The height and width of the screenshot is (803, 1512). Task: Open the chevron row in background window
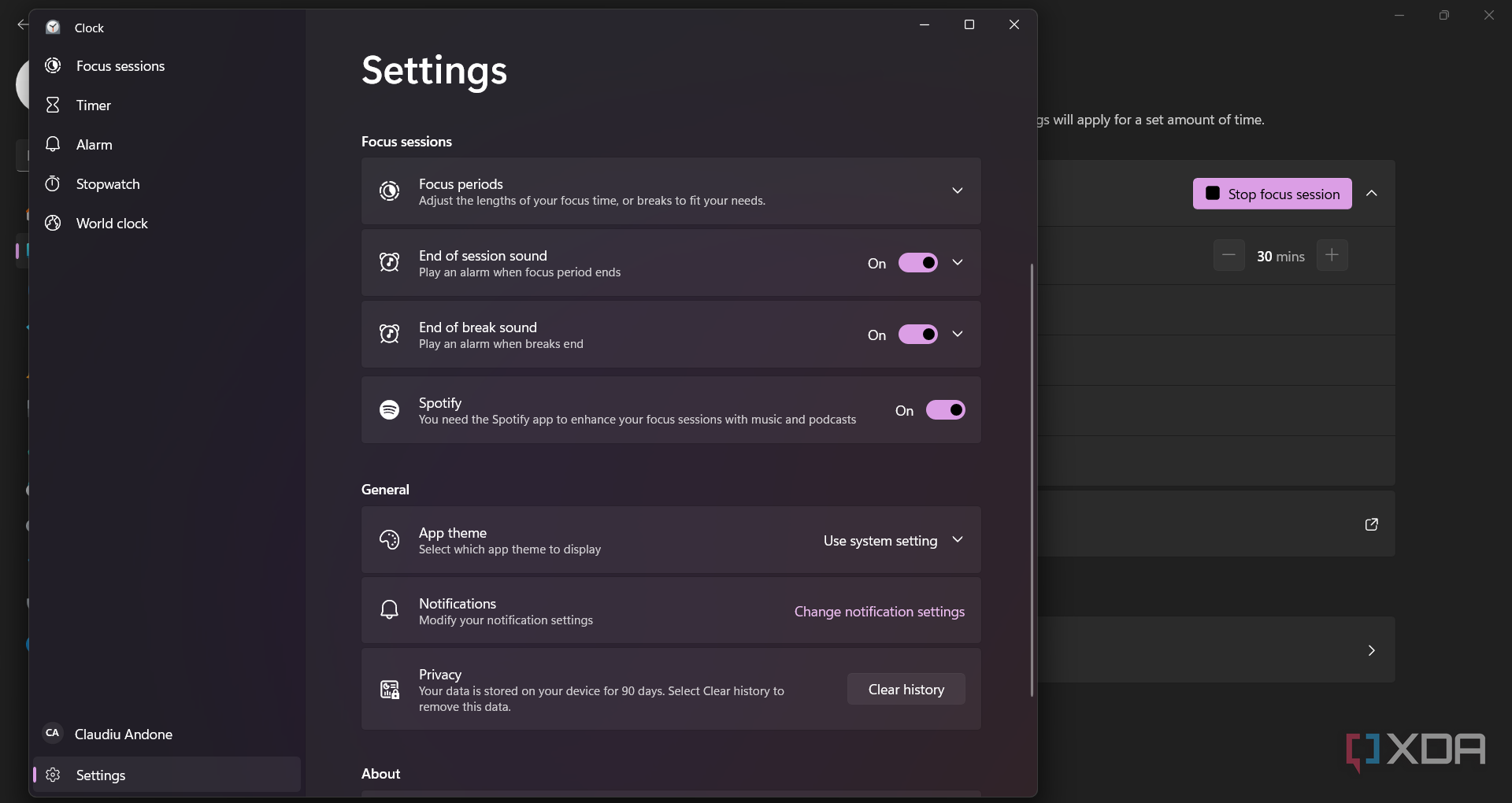pyautogui.click(x=1371, y=650)
